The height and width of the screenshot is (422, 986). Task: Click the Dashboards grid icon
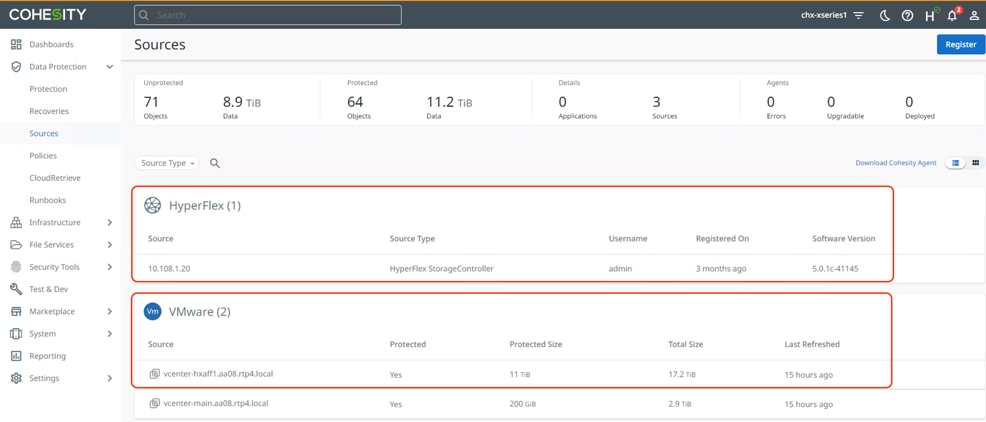[x=16, y=45]
